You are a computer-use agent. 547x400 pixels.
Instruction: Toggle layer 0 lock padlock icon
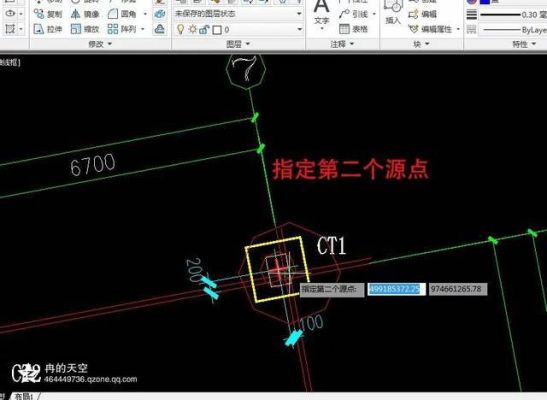[204, 30]
